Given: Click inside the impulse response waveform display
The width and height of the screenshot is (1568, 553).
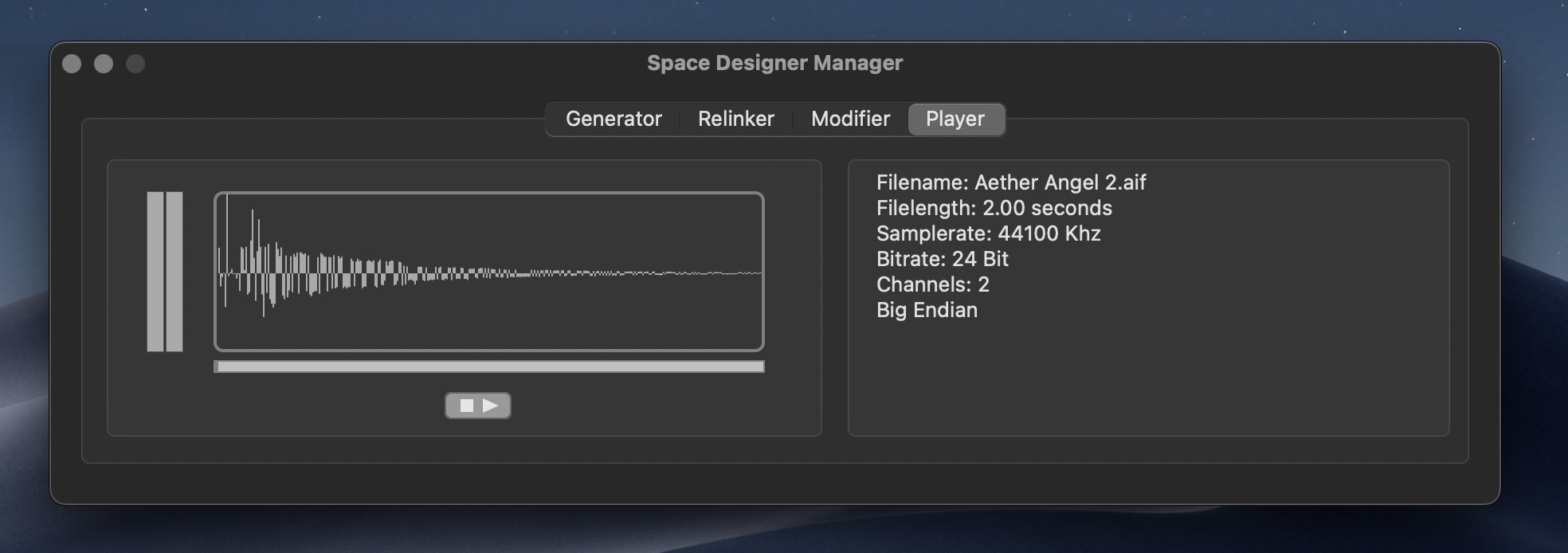Looking at the screenshot, I should (489, 272).
